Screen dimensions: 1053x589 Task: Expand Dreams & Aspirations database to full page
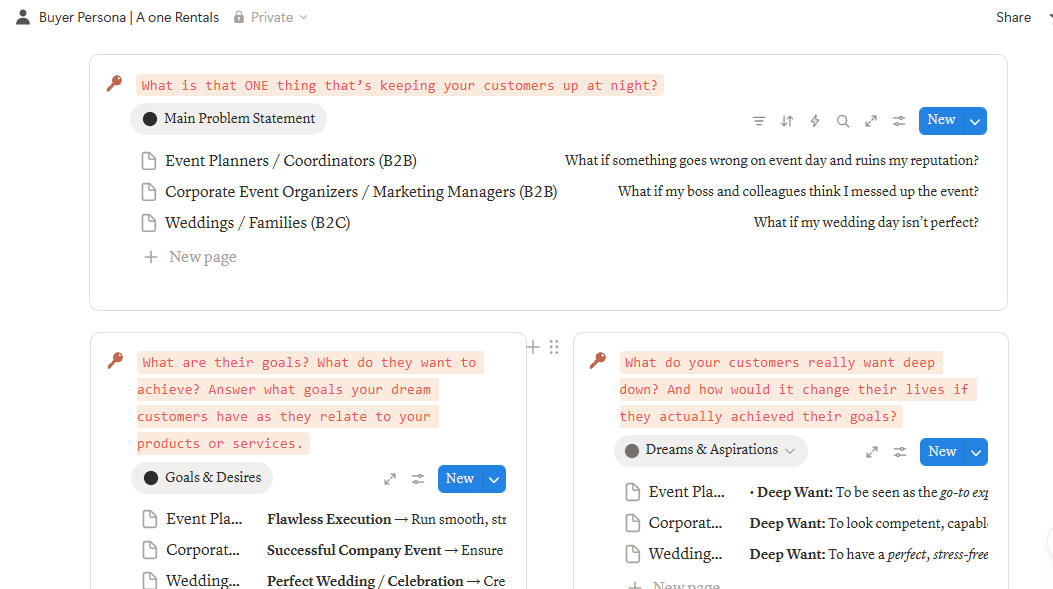[872, 452]
